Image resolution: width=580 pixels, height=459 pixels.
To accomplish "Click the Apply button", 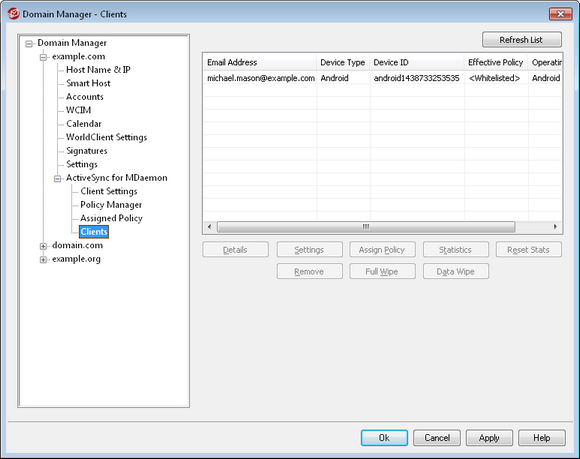I will (489, 438).
